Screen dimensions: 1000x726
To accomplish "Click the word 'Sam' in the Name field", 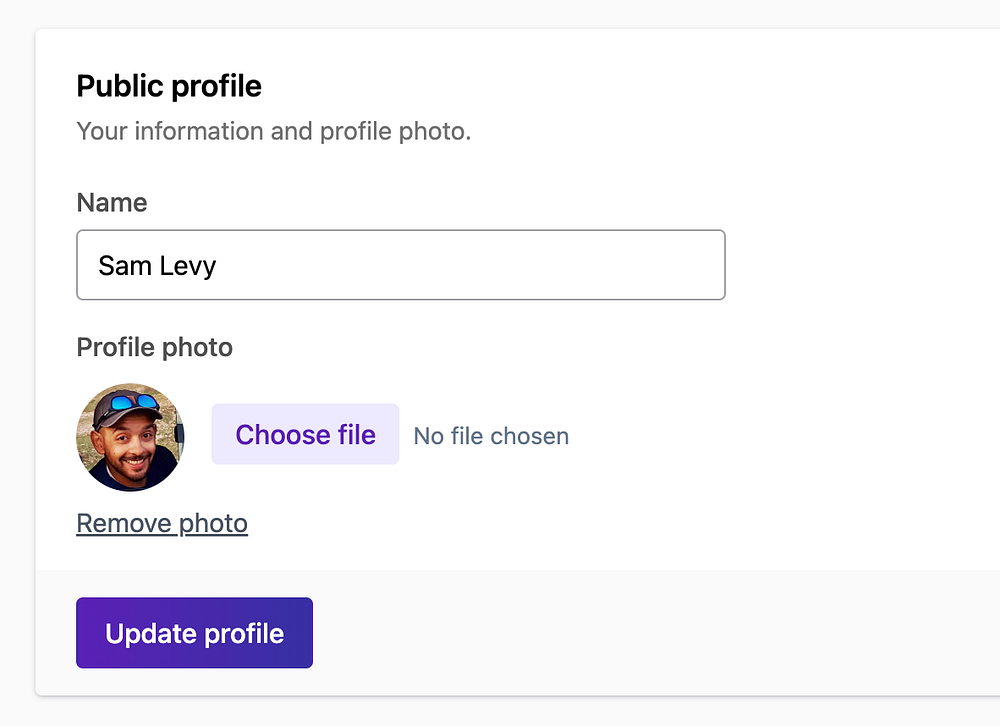I will [x=125, y=266].
